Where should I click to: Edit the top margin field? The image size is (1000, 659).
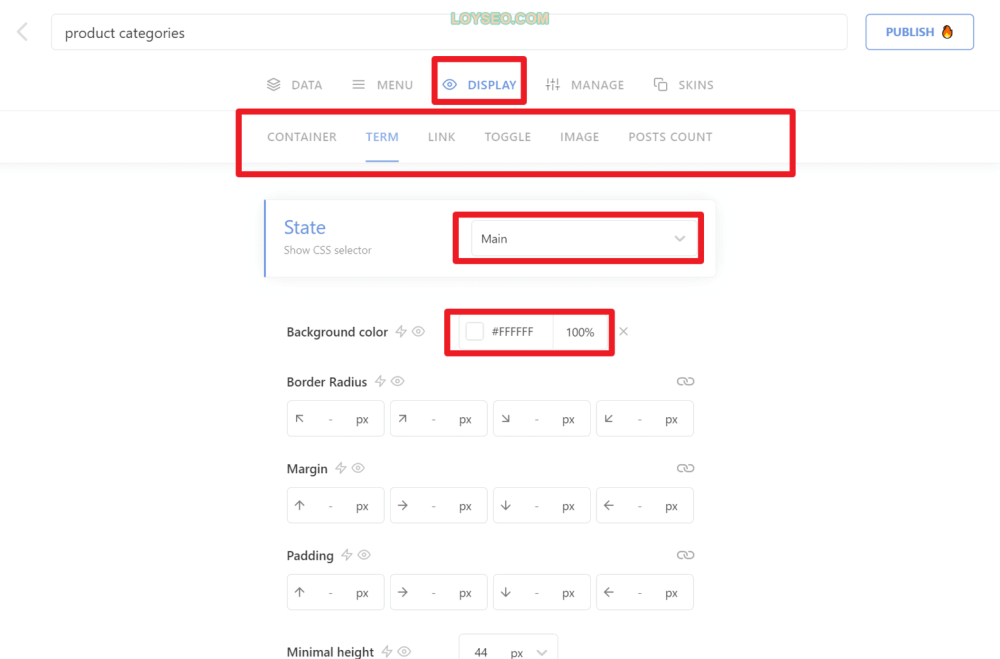coord(335,505)
